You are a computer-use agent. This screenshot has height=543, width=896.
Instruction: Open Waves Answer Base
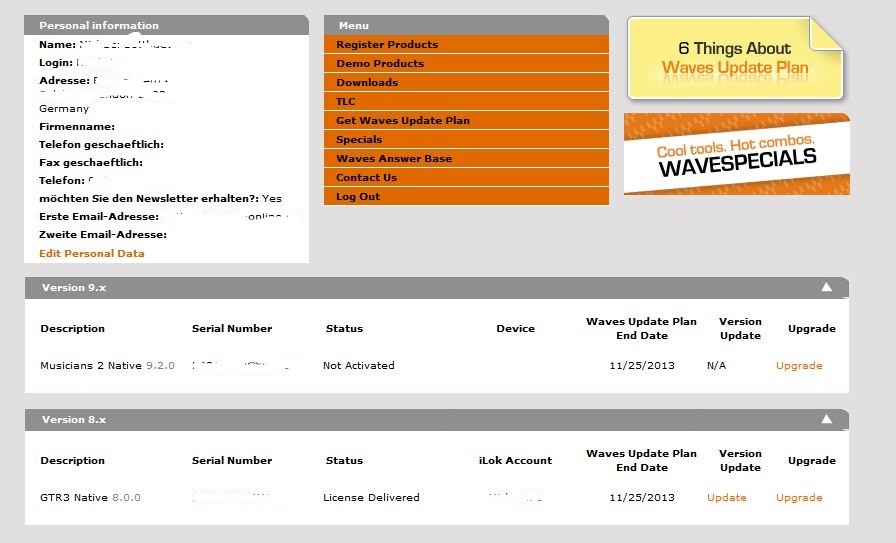[466, 158]
